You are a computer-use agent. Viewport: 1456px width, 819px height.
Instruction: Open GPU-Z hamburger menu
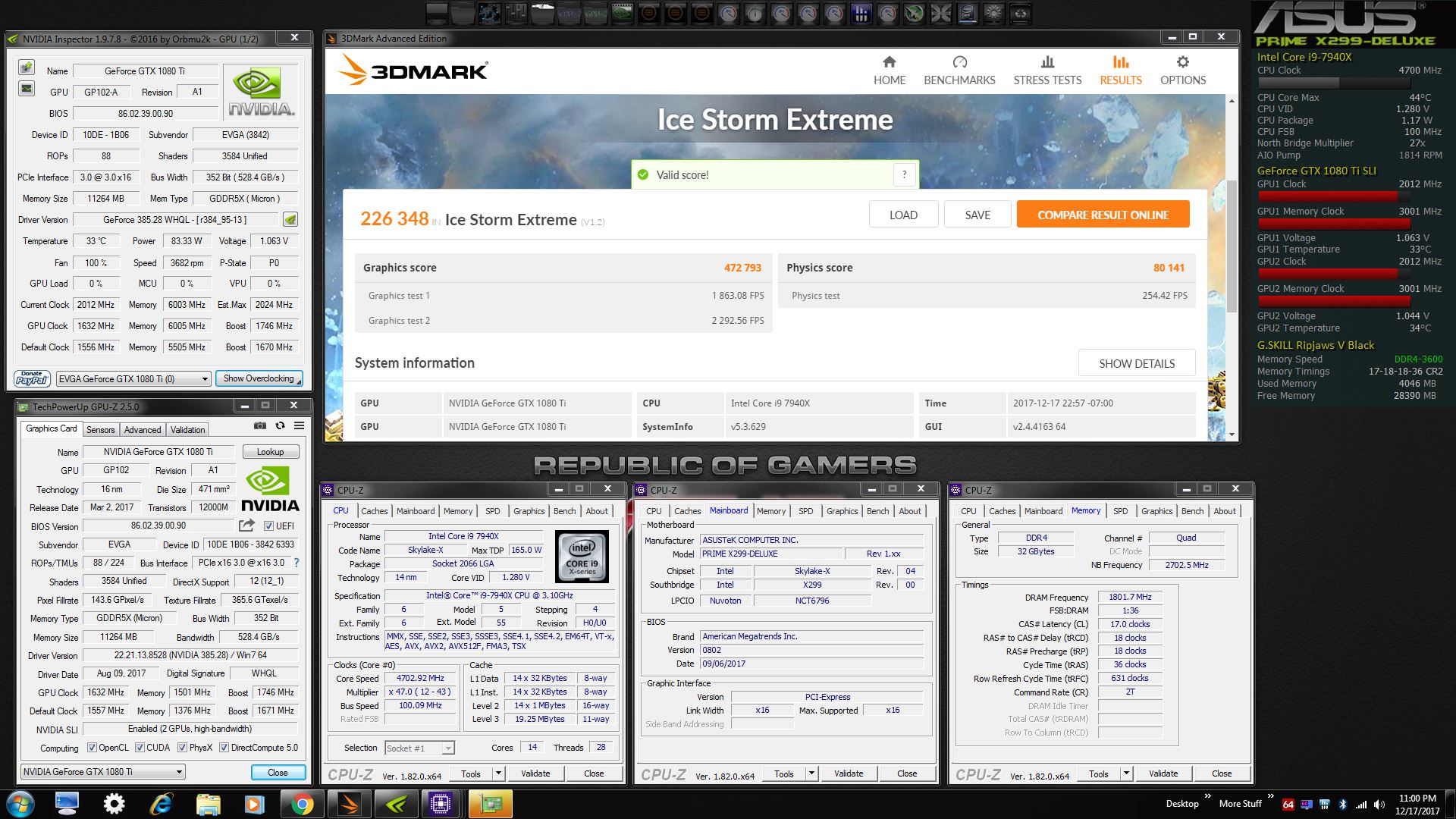(x=300, y=426)
